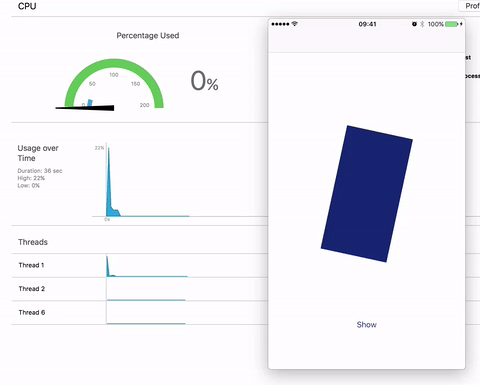Click the Low: 0% text

click(x=28, y=185)
